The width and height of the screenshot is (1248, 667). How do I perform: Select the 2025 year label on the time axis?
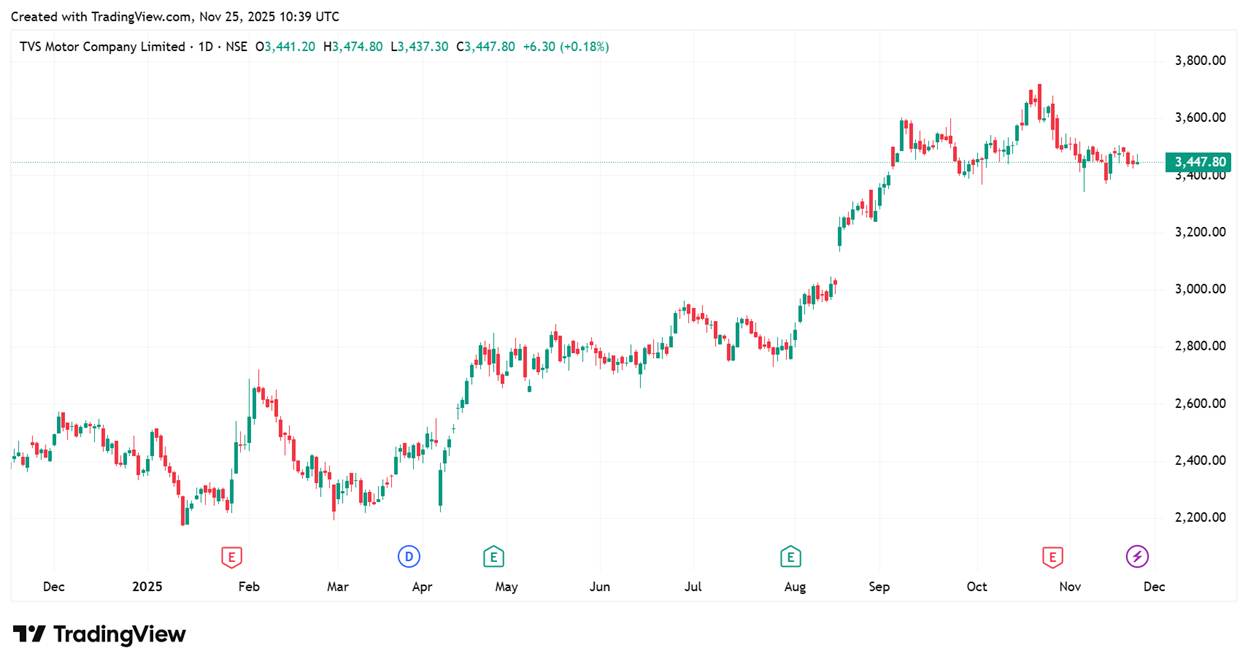[147, 587]
